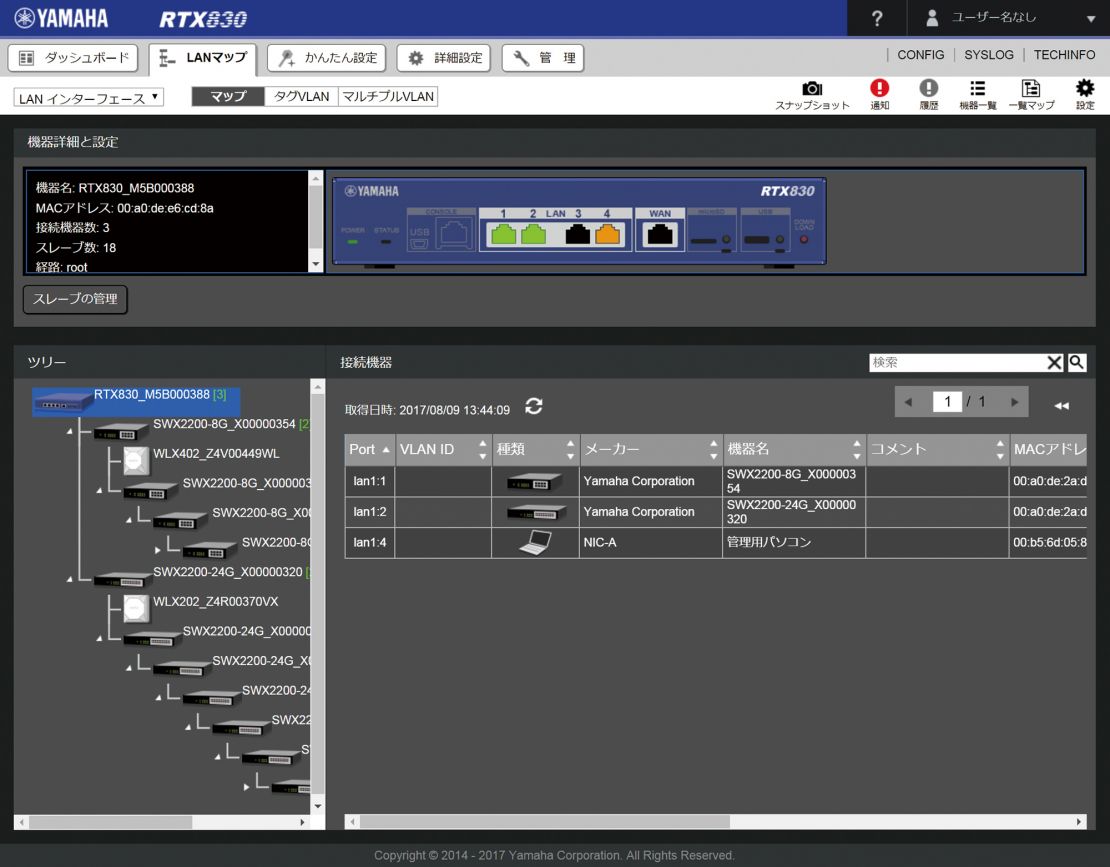Open the SYSLOG link
Screen dimensions: 1110x867
pyautogui.click(x=989, y=55)
